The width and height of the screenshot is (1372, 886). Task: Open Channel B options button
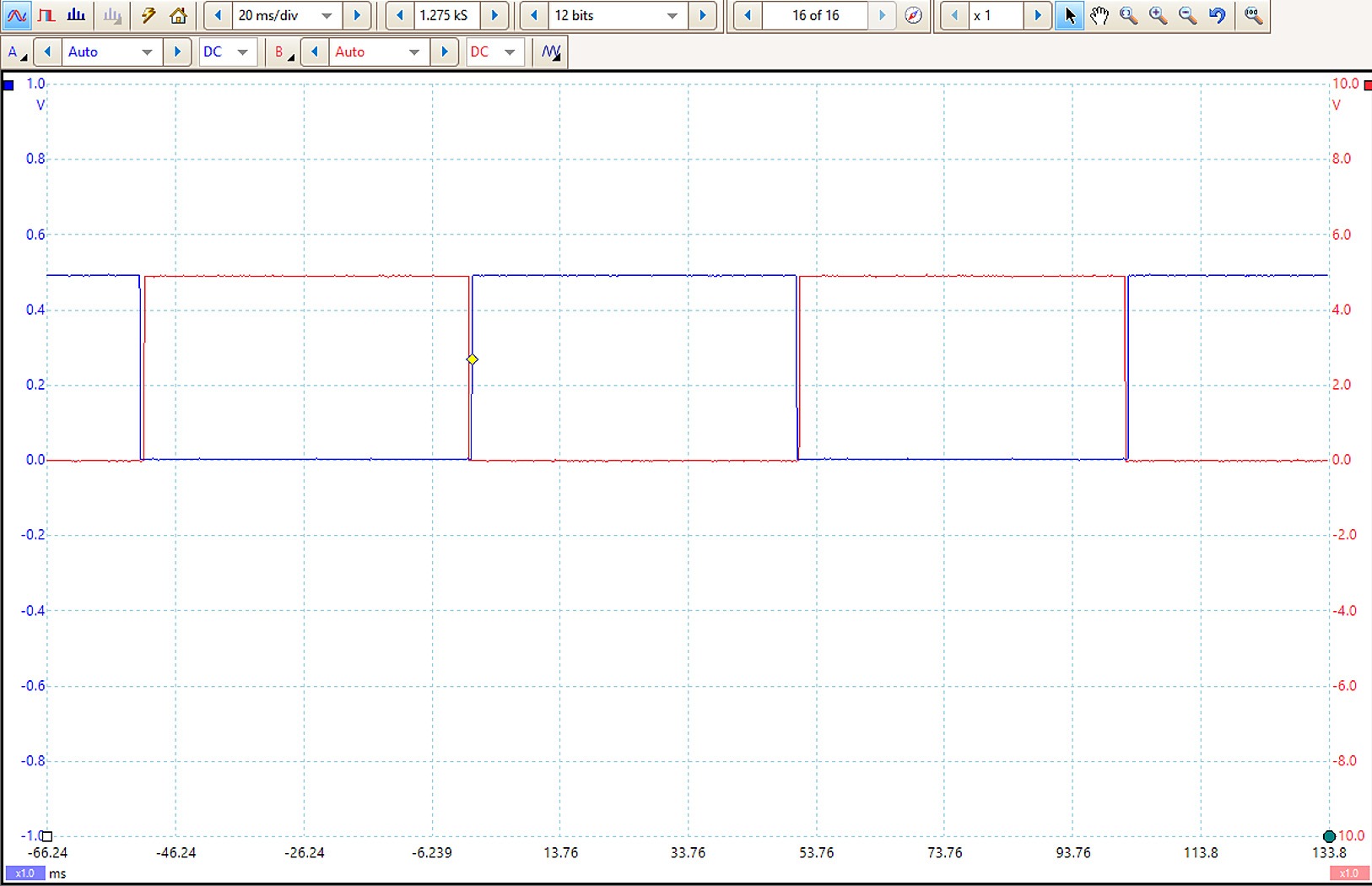pyautogui.click(x=284, y=52)
